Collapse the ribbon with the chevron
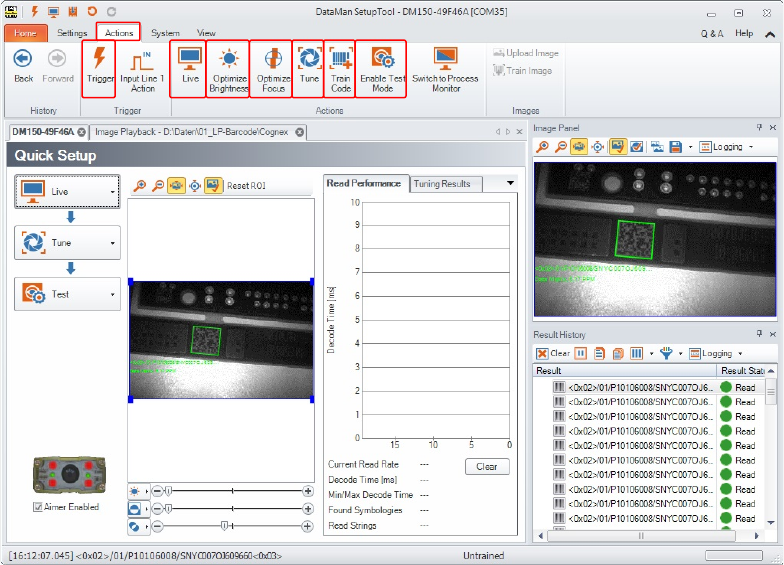 (x=770, y=34)
